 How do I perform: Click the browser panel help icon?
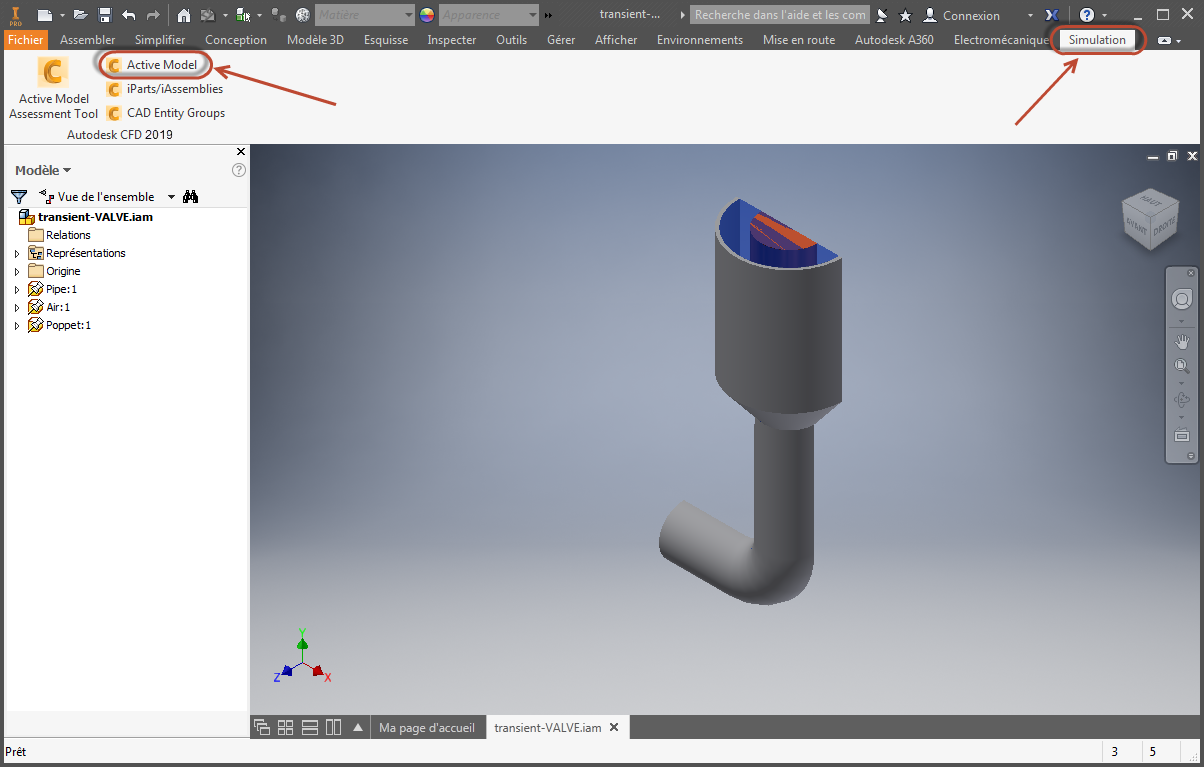tap(239, 170)
